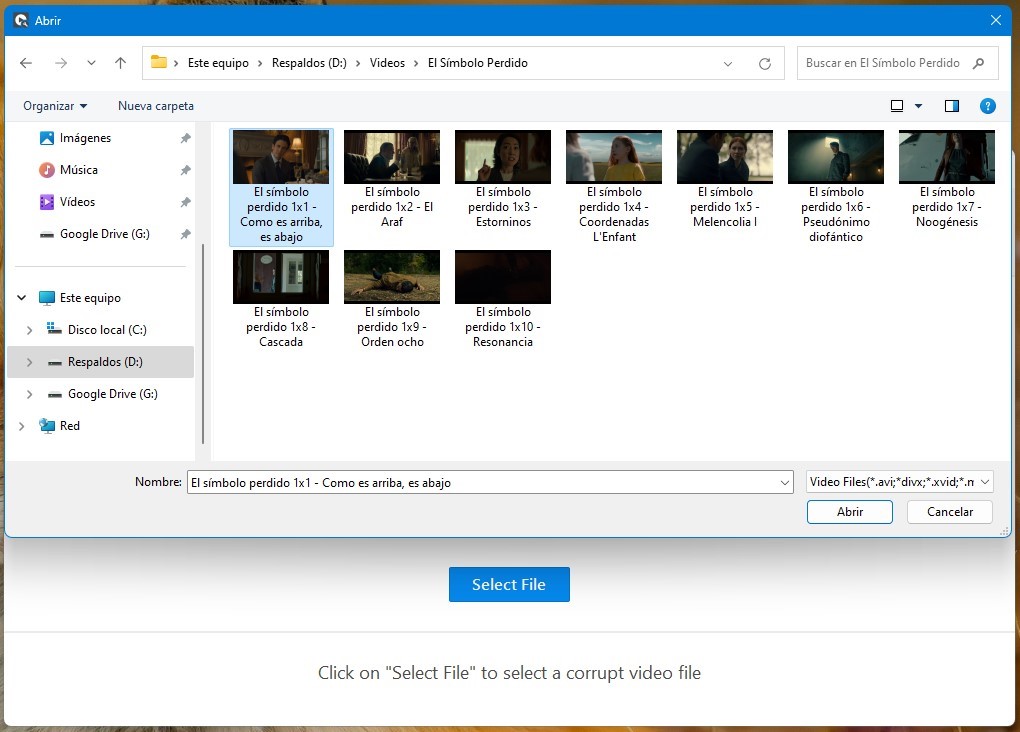The image size is (1020, 732).
Task: Collapse the Este equipo tree node
Action: point(22,298)
